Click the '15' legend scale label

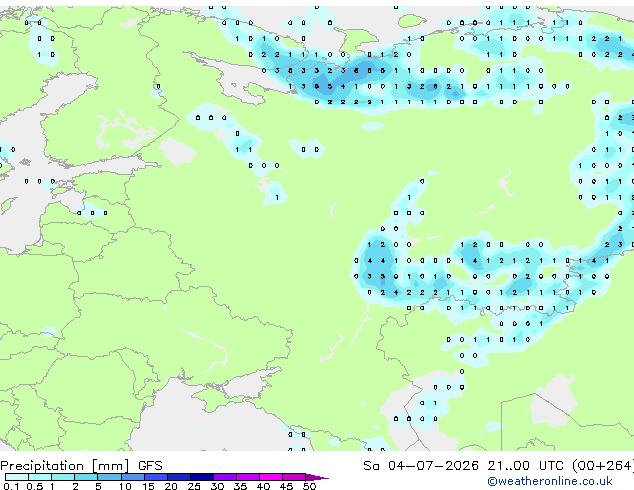coord(148,486)
